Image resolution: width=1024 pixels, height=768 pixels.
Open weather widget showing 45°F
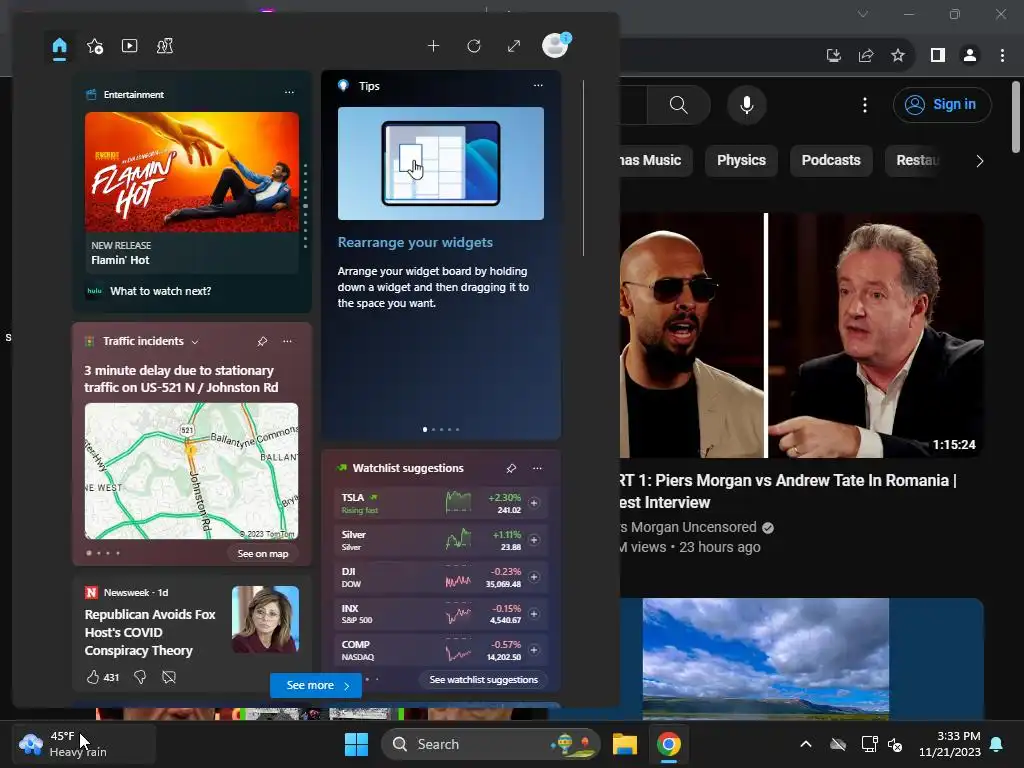click(84, 744)
